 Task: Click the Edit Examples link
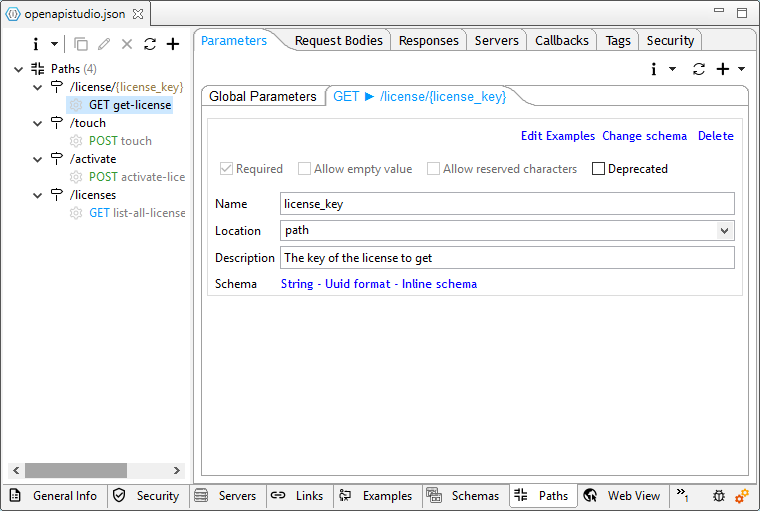[557, 136]
